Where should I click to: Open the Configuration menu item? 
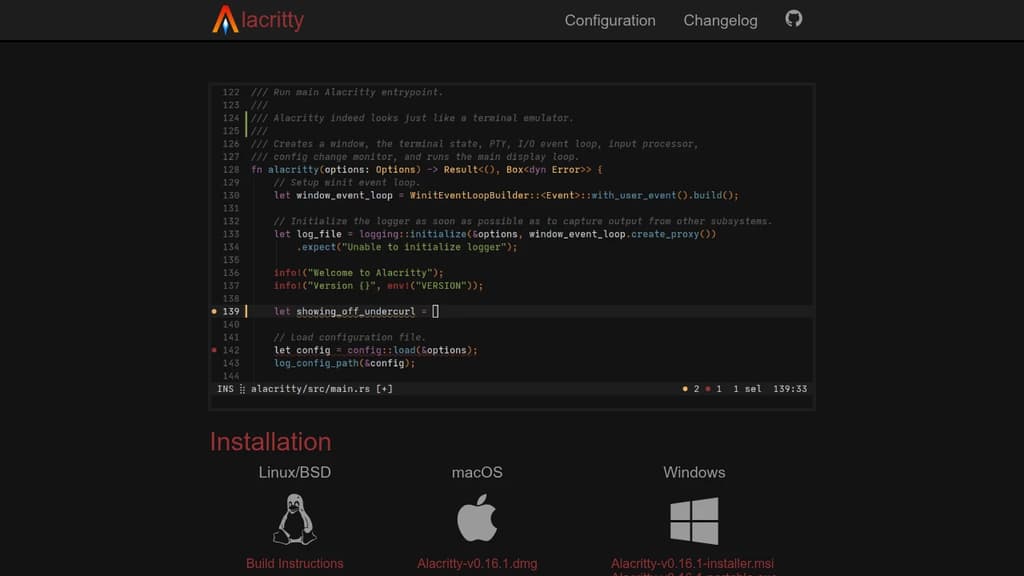(610, 20)
